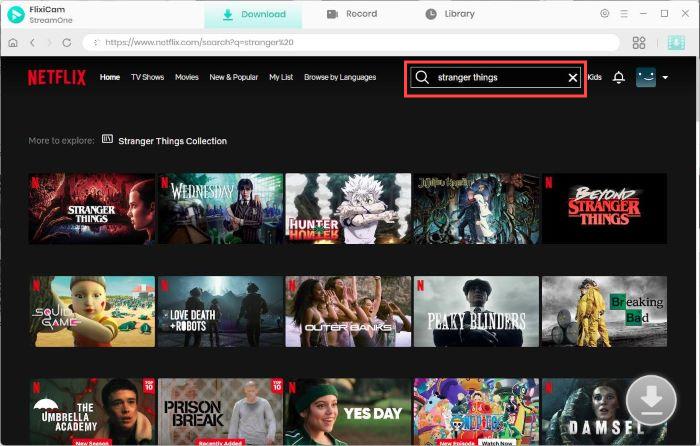
Task: Open the Stranger Things Collection link
Action: click(172, 141)
